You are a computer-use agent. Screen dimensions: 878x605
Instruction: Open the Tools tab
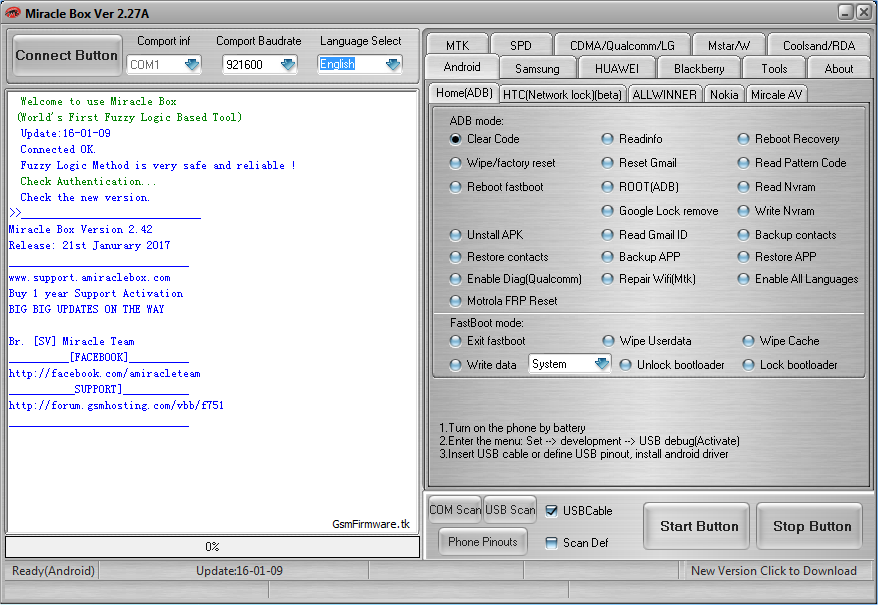[774, 68]
